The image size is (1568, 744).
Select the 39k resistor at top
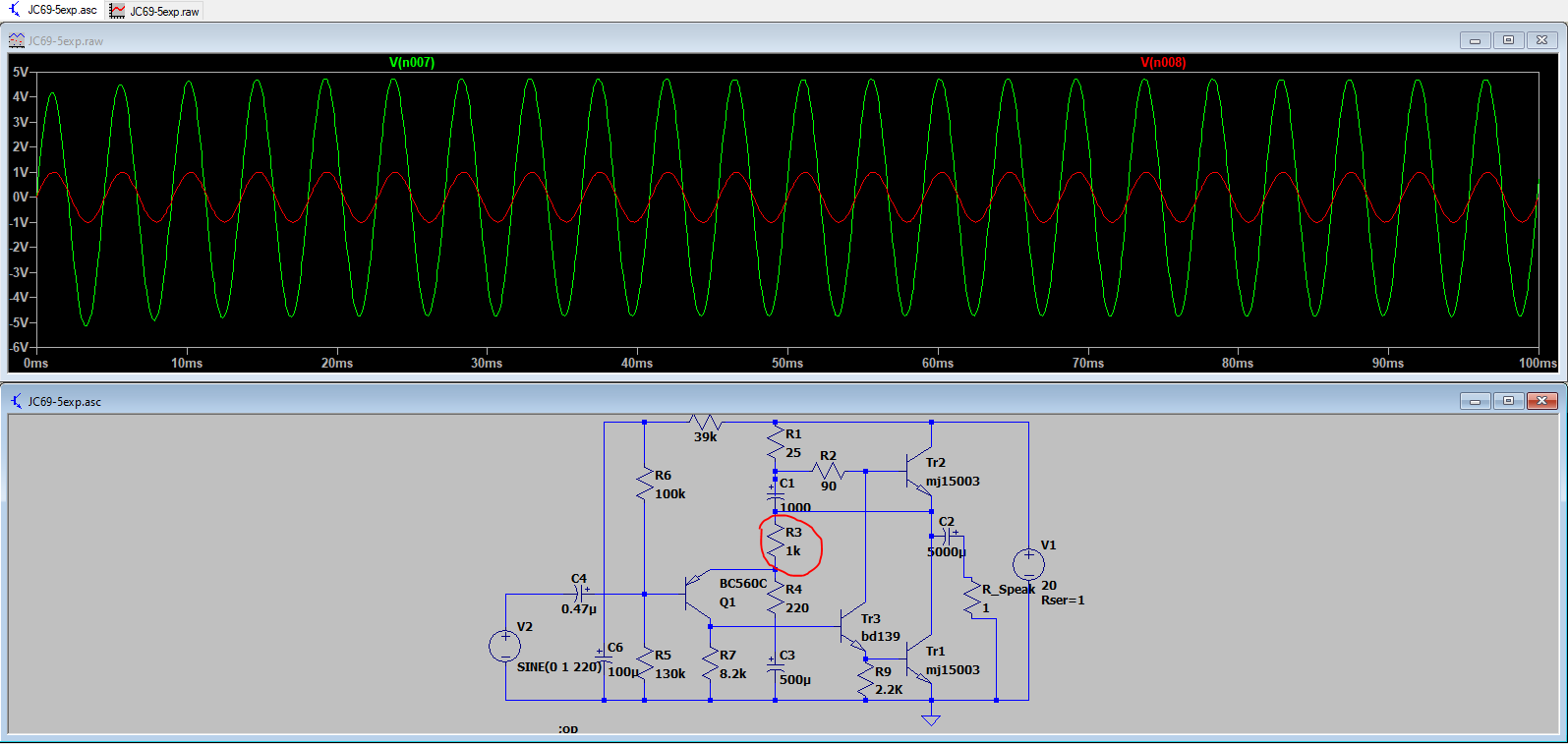[706, 423]
